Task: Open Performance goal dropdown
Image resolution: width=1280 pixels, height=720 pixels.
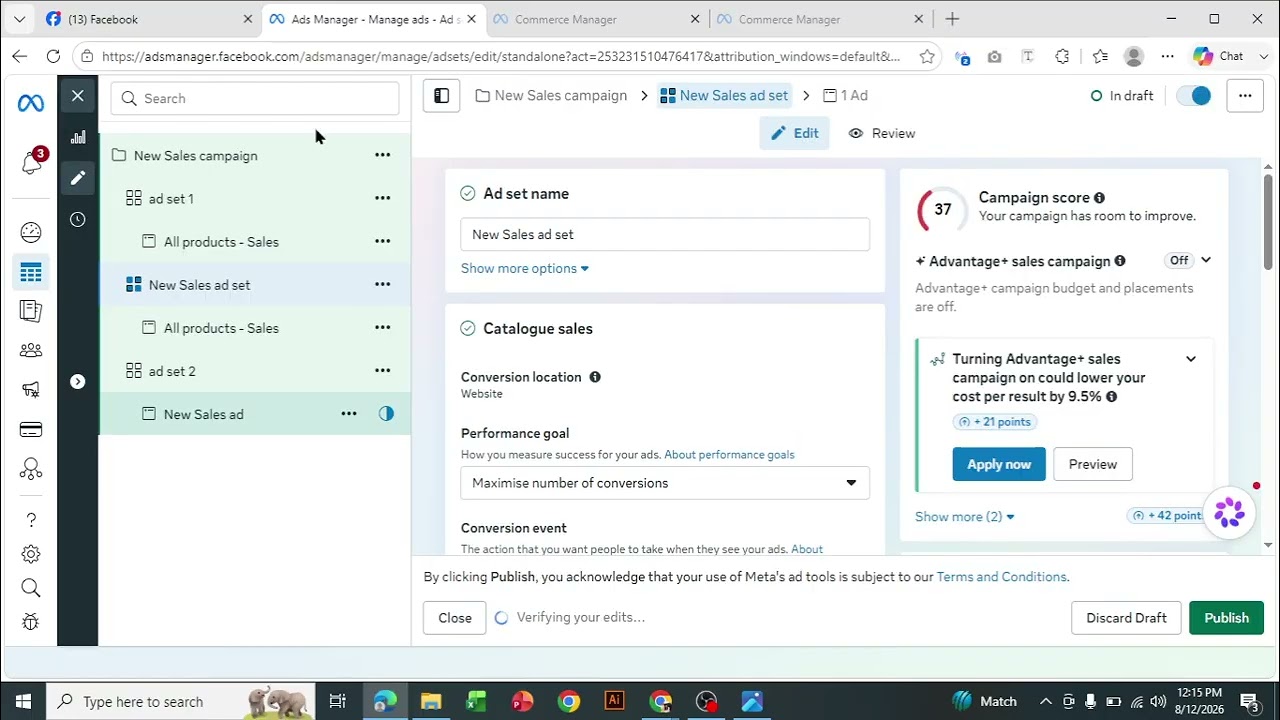Action: tap(665, 483)
